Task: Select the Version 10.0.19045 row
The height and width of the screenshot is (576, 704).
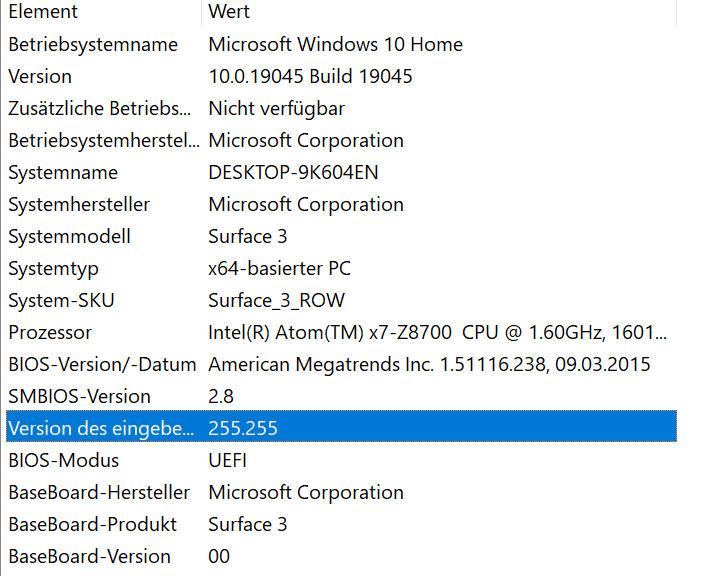Action: 40,76
